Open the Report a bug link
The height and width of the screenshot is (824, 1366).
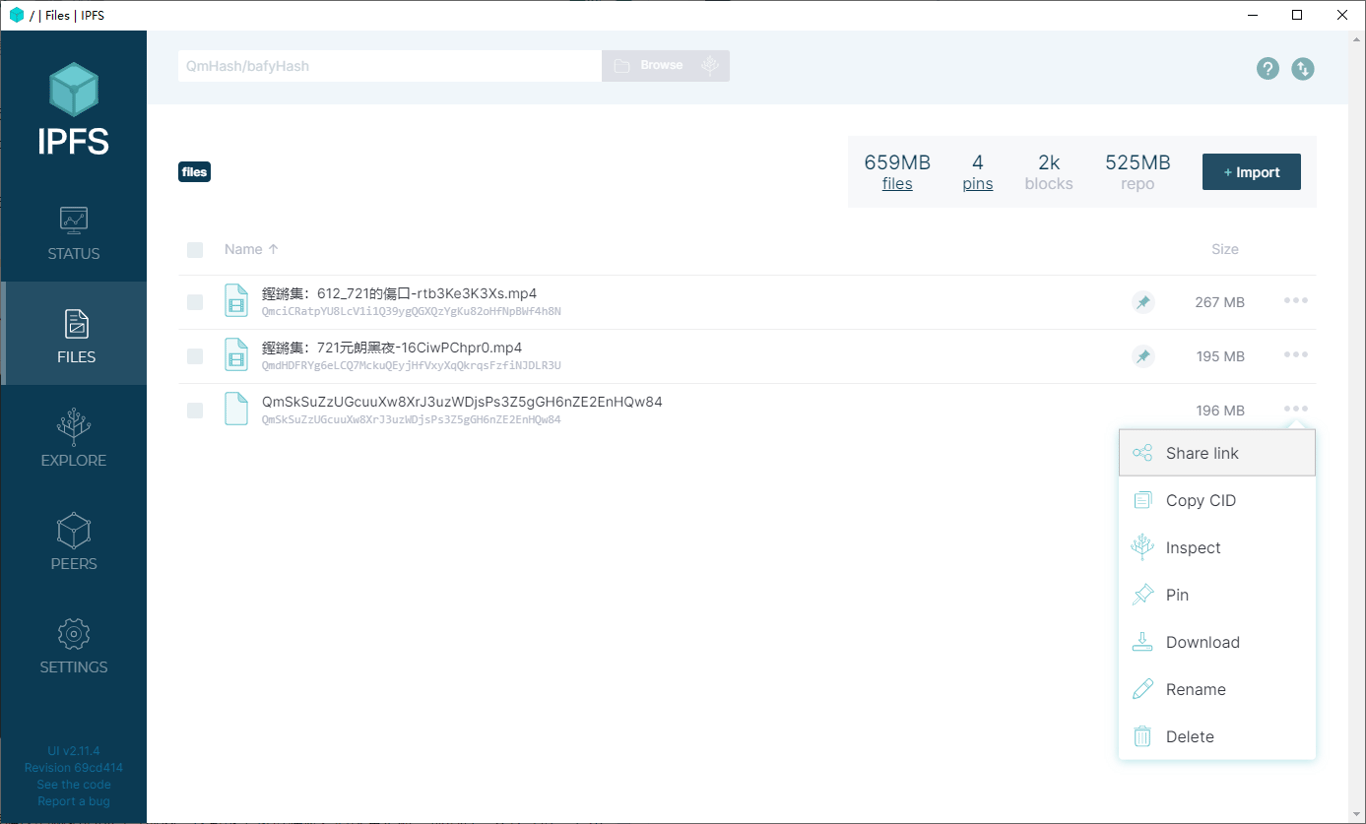73,802
